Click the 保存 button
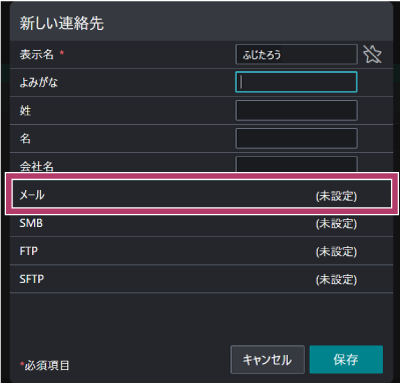This screenshot has width=400, height=383. (x=346, y=360)
